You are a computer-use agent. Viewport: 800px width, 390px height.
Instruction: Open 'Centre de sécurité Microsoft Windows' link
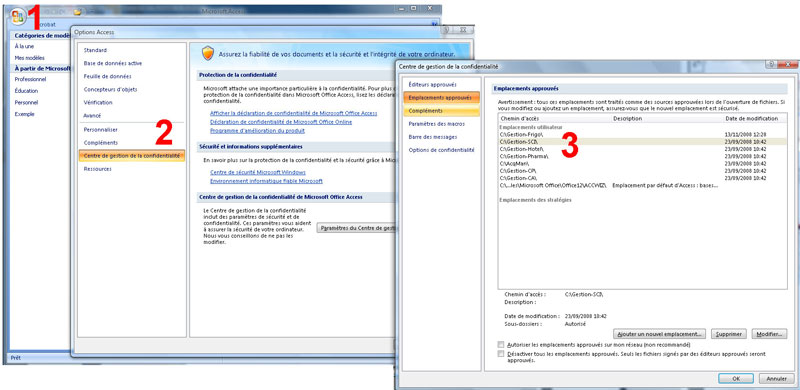[258, 173]
